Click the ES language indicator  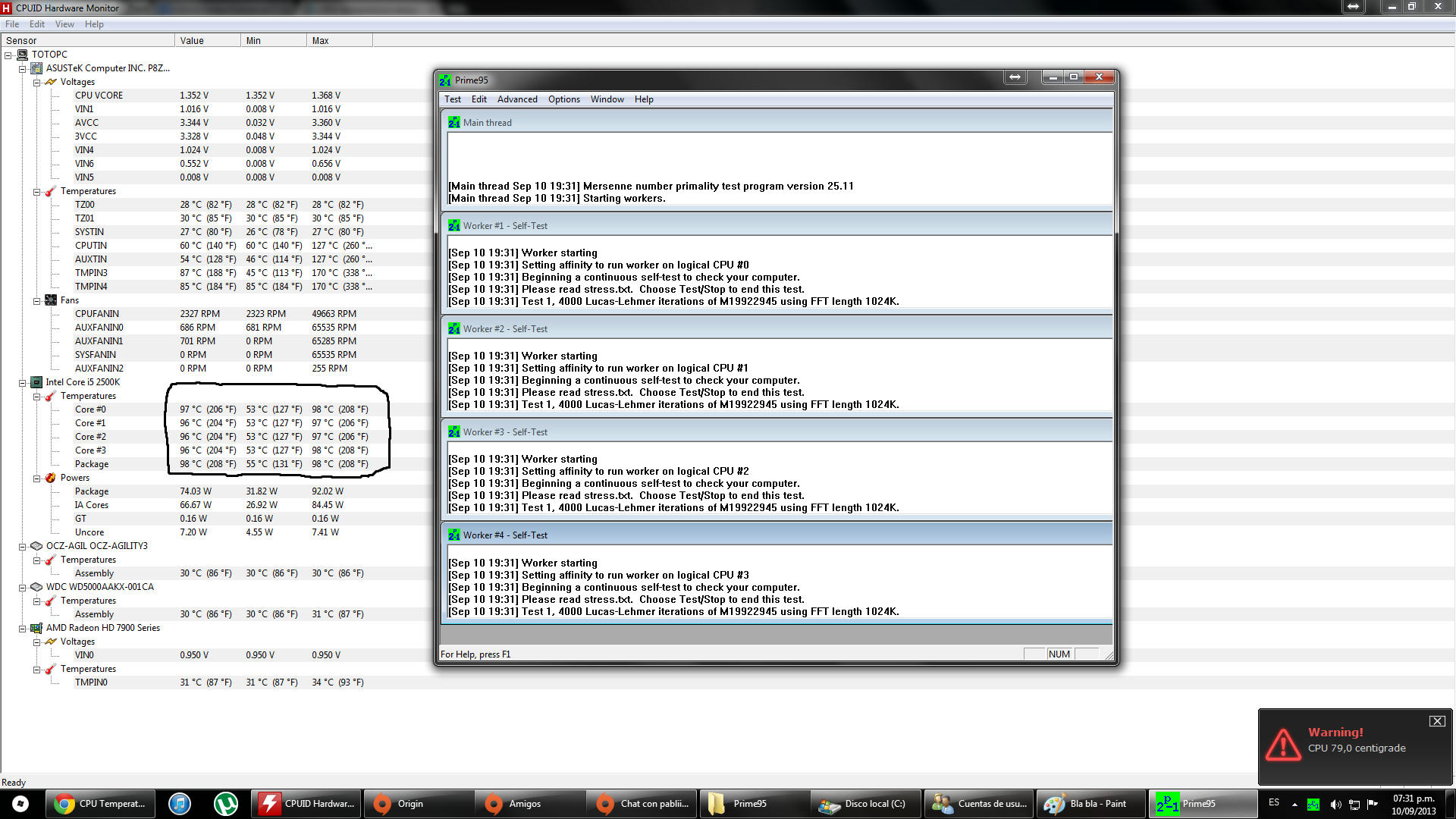tap(1274, 802)
